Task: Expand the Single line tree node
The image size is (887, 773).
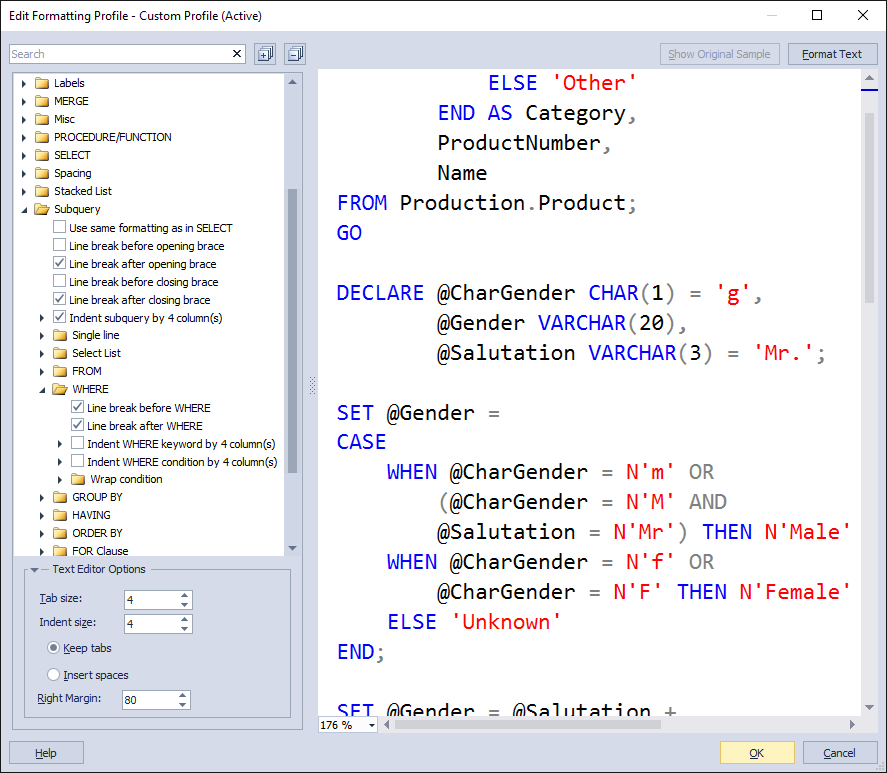Action: [x=42, y=336]
